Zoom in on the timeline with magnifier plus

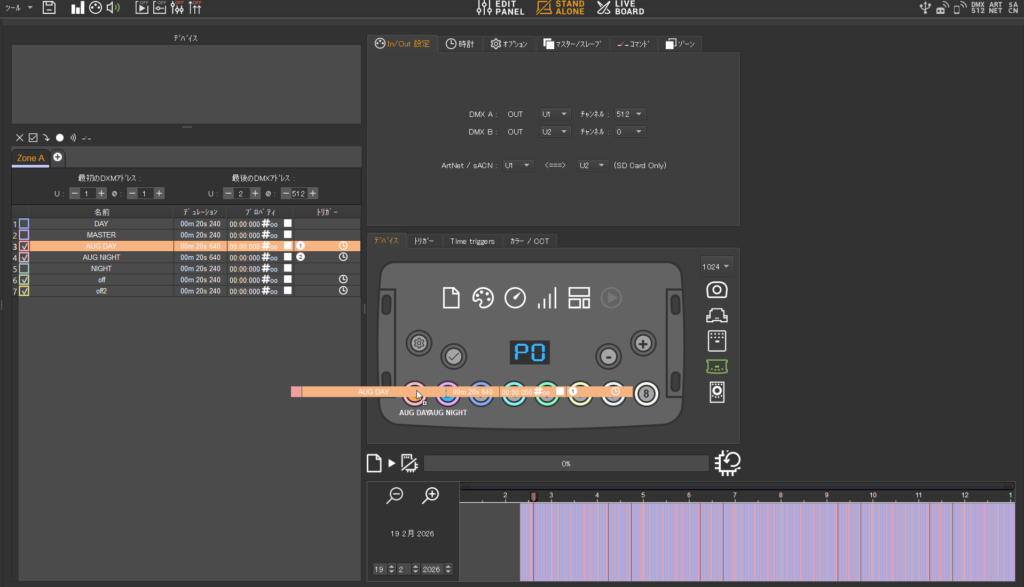click(431, 495)
